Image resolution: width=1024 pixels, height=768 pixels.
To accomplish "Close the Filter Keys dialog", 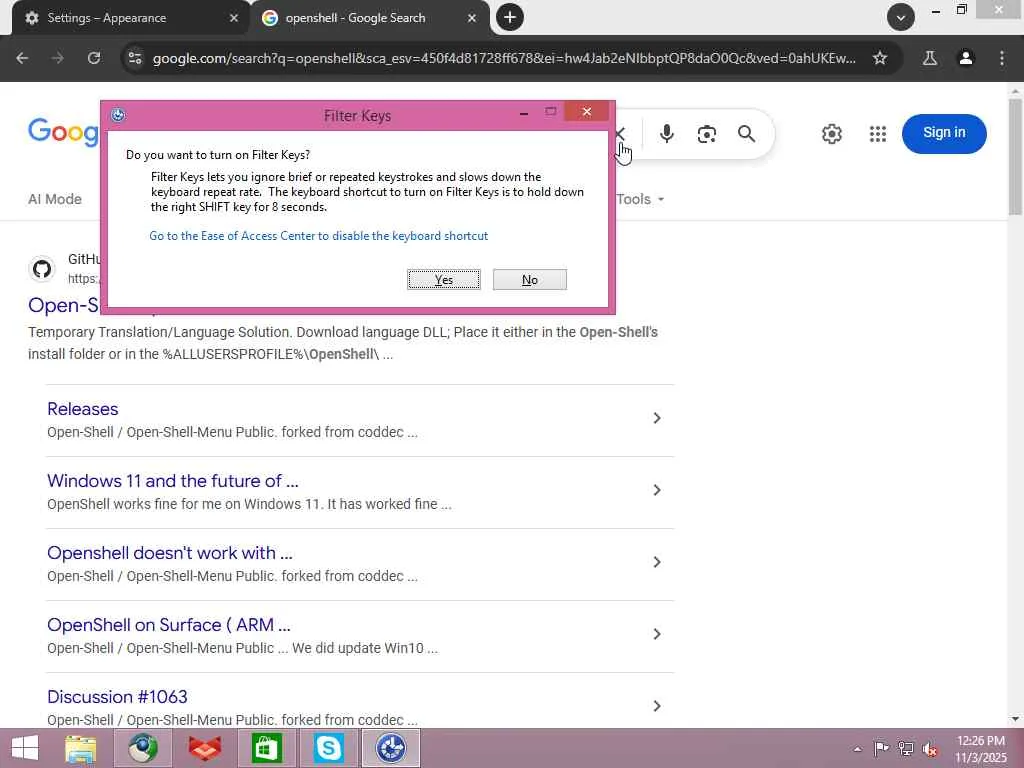I will [586, 112].
